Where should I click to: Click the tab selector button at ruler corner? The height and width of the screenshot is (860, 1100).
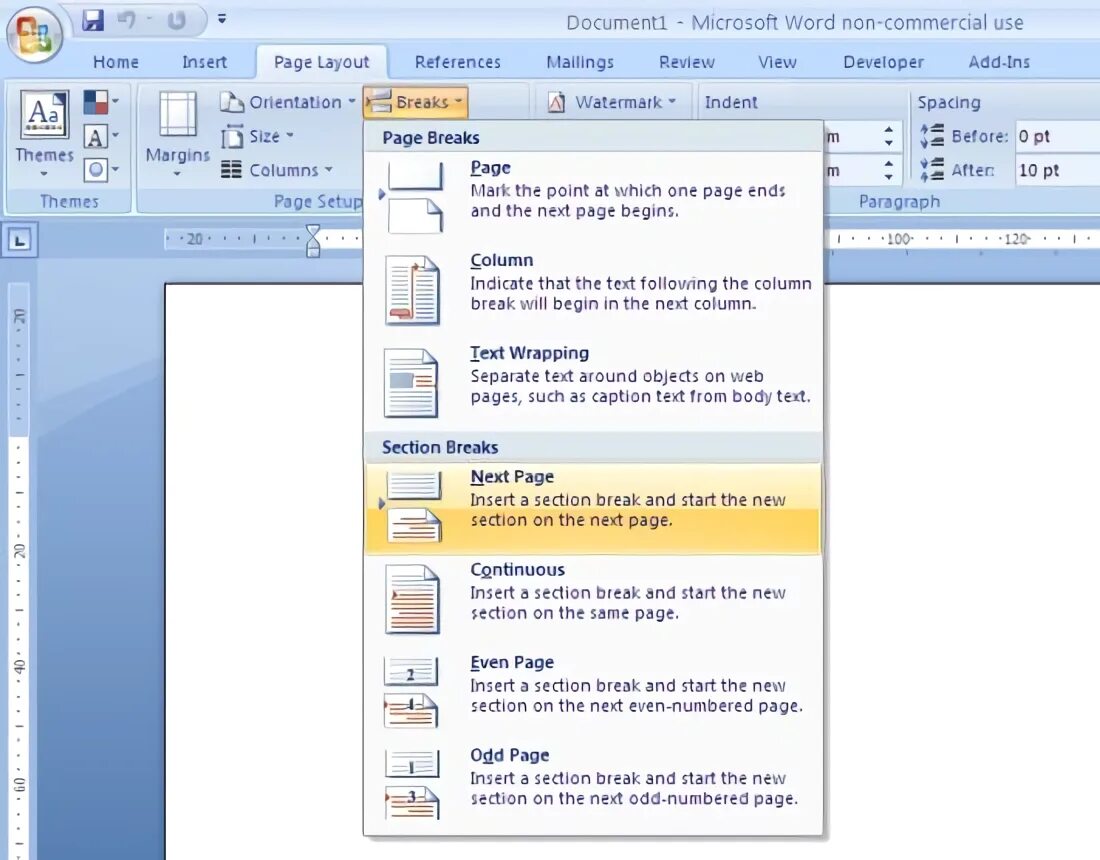point(19,241)
